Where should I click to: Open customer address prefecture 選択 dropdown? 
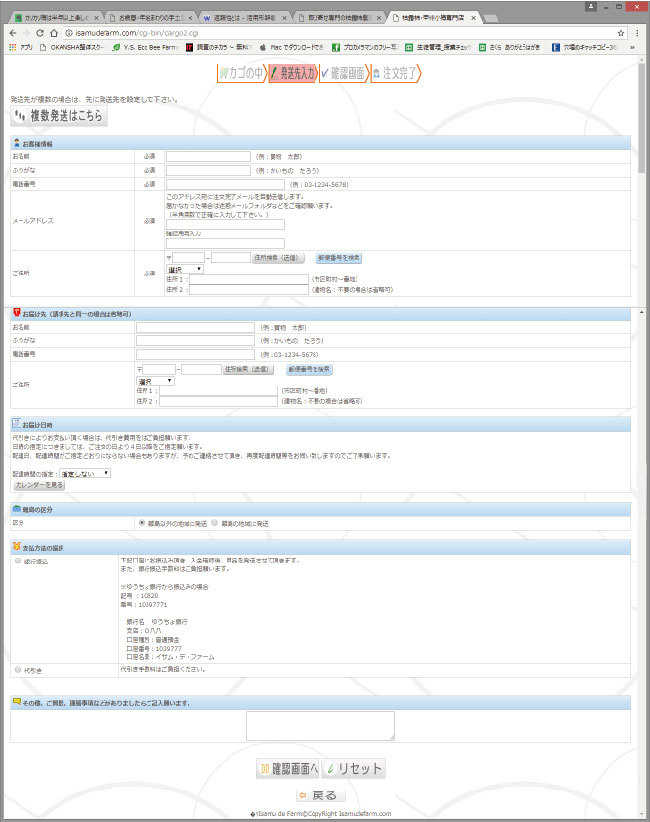click(184, 269)
